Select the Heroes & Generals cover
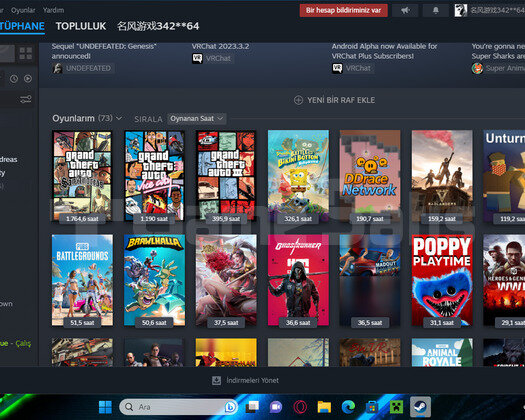Image resolution: width=525 pixels, height=420 pixels. 504,280
